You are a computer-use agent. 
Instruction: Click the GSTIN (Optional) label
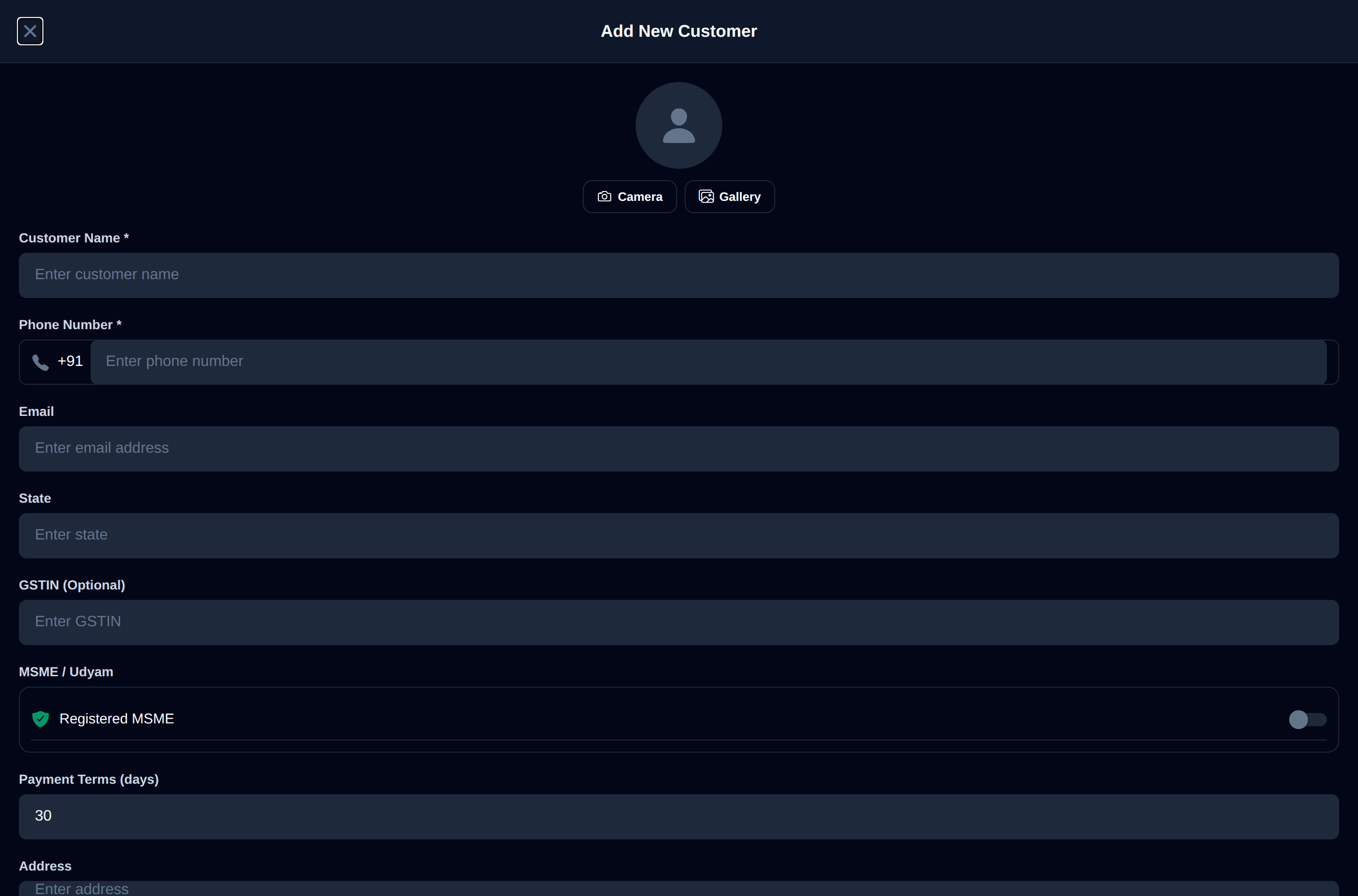point(72,585)
